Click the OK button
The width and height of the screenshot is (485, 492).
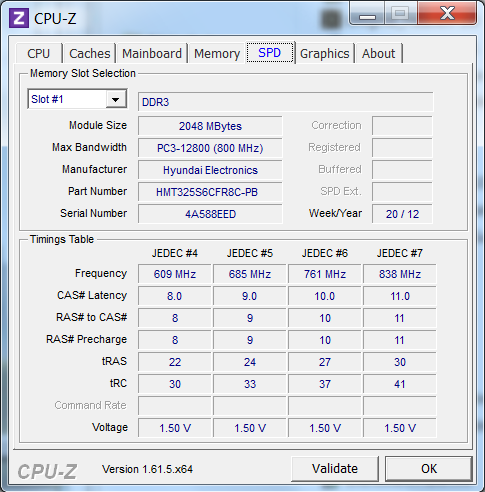click(x=429, y=469)
